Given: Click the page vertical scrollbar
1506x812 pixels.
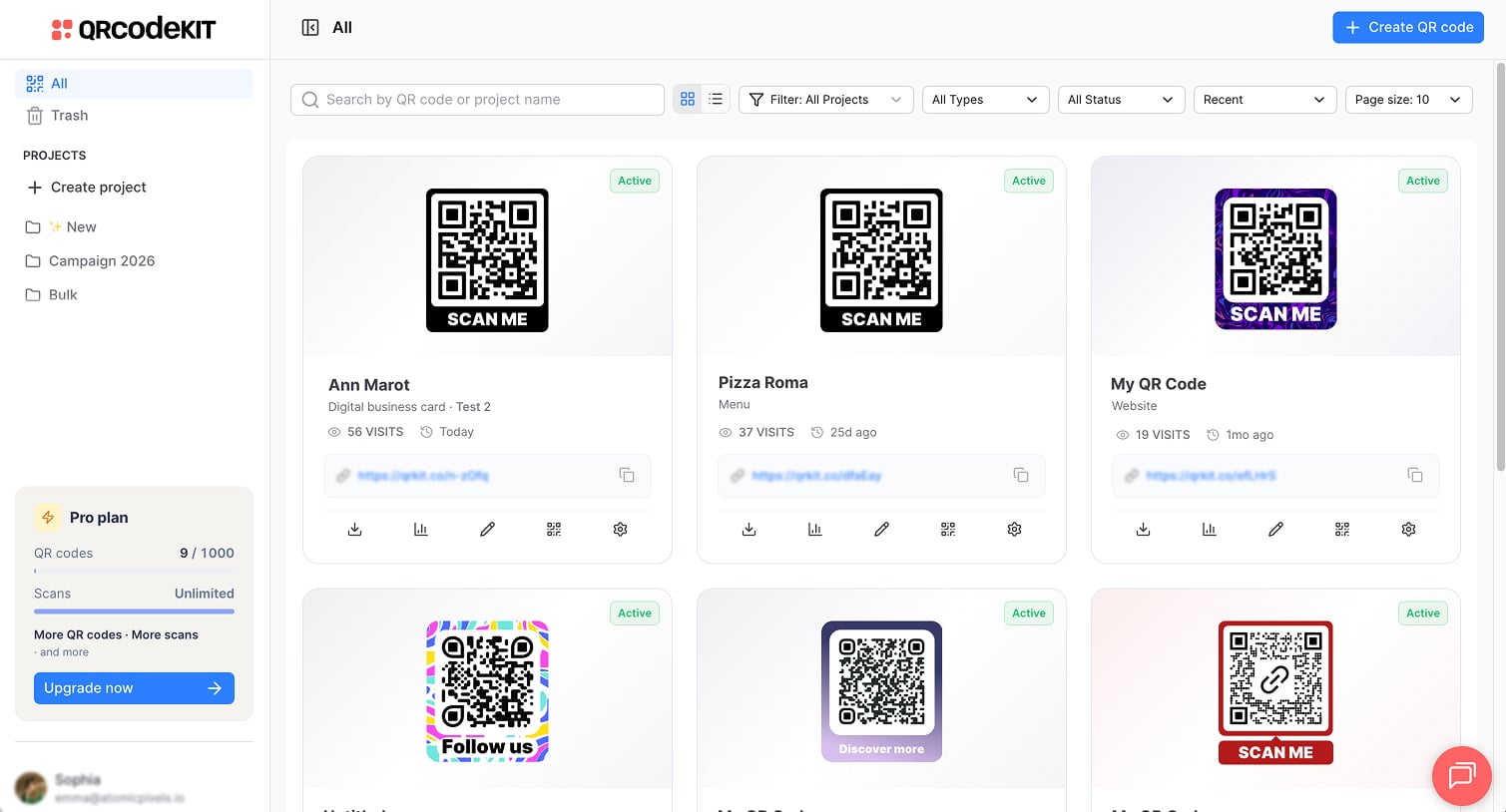Looking at the screenshot, I should pyautogui.click(x=1500, y=266).
